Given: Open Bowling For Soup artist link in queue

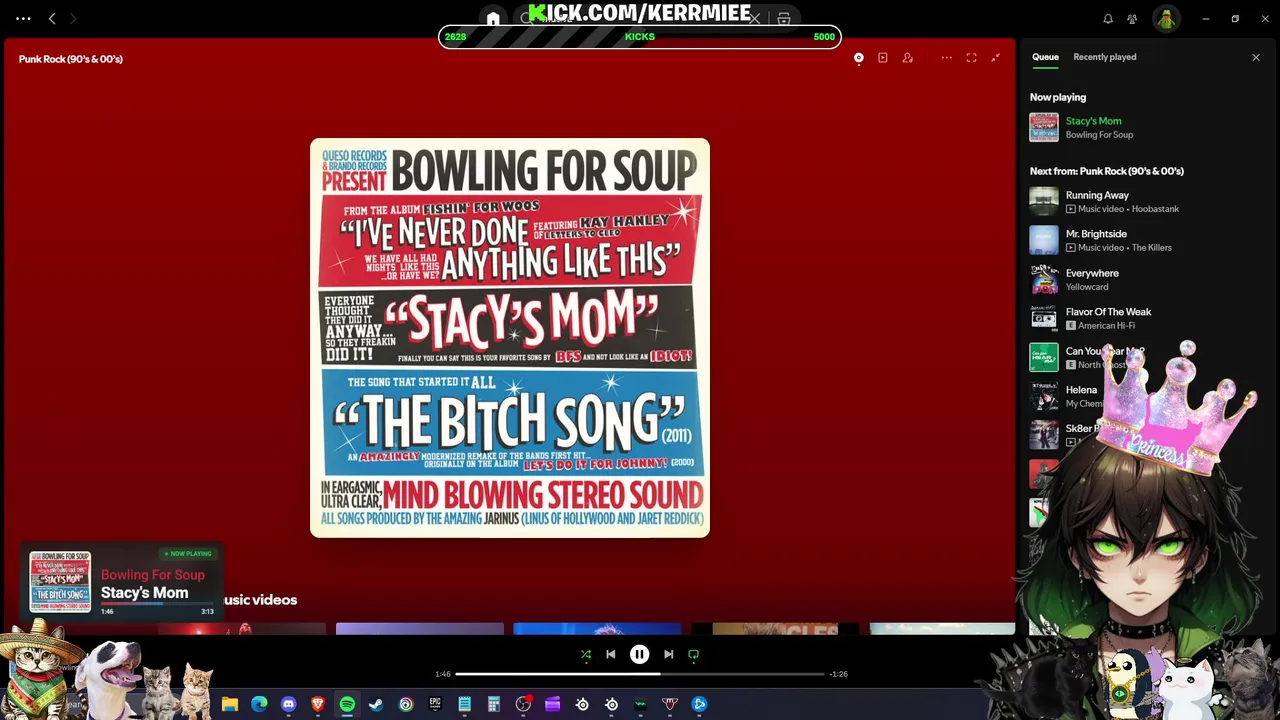Looking at the screenshot, I should point(1099,135).
